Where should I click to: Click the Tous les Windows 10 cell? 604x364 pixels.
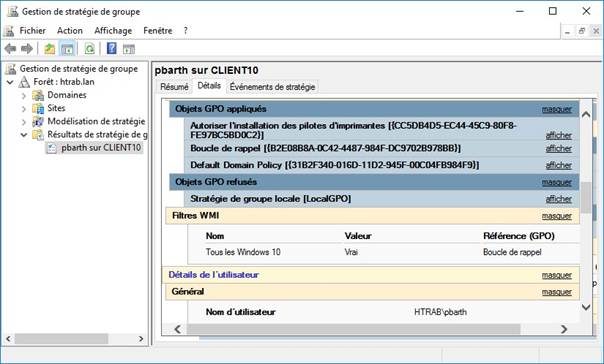243,252
